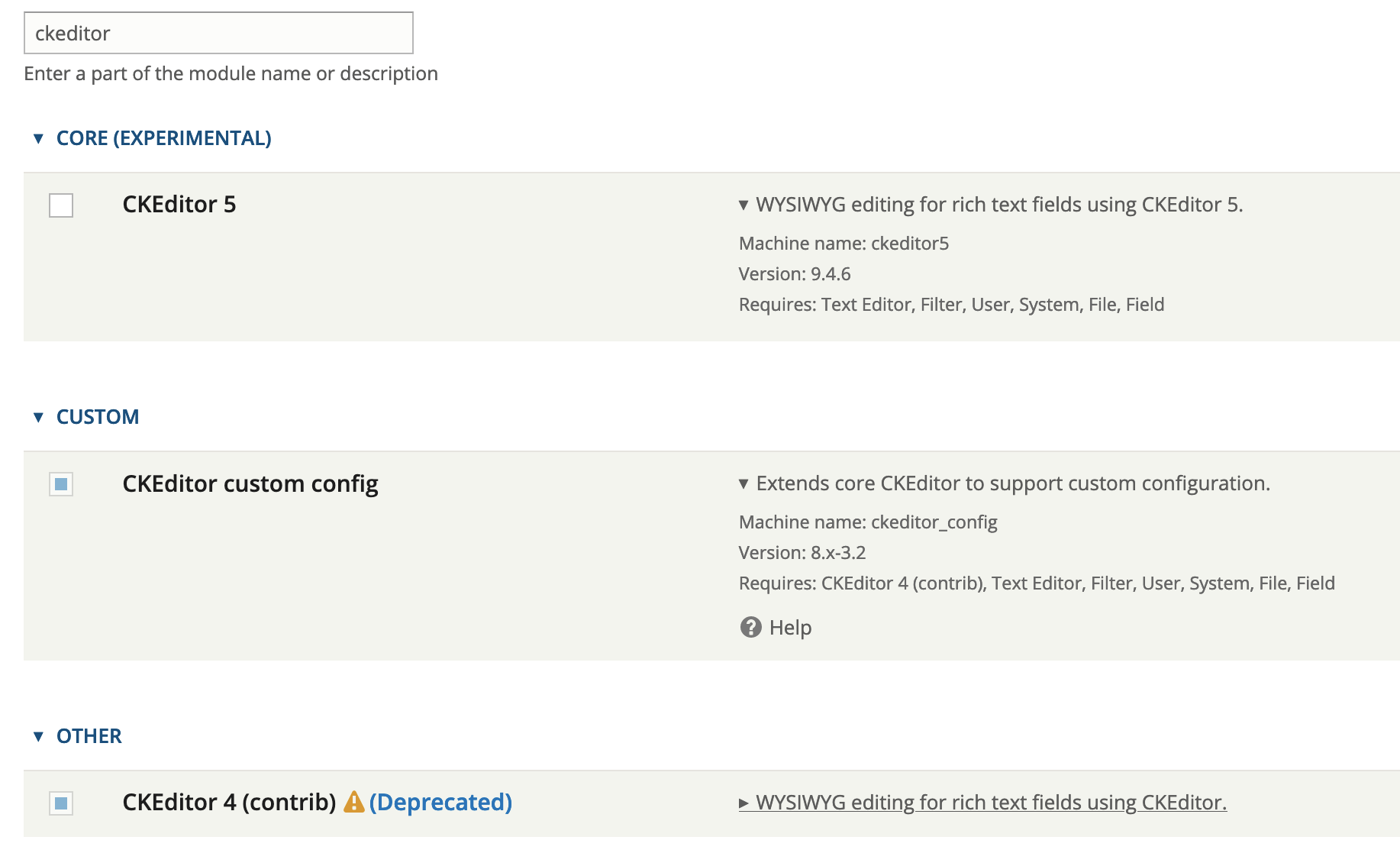Open the (Deprecated) link for CKEditor 4
The width and height of the screenshot is (1400, 866).
click(x=440, y=803)
